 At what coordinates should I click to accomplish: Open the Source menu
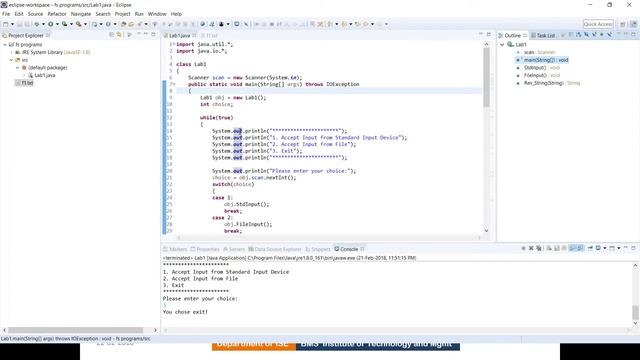click(x=35, y=14)
